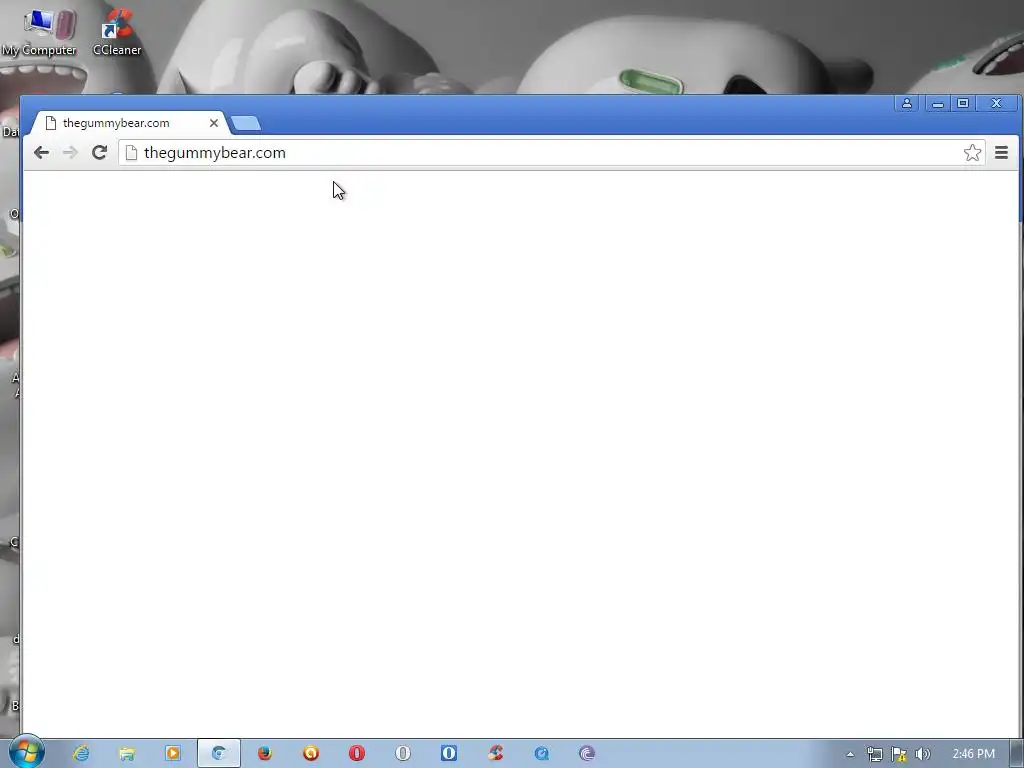This screenshot has height=768, width=1024.
Task: Open the browser user profile button
Action: [906, 103]
